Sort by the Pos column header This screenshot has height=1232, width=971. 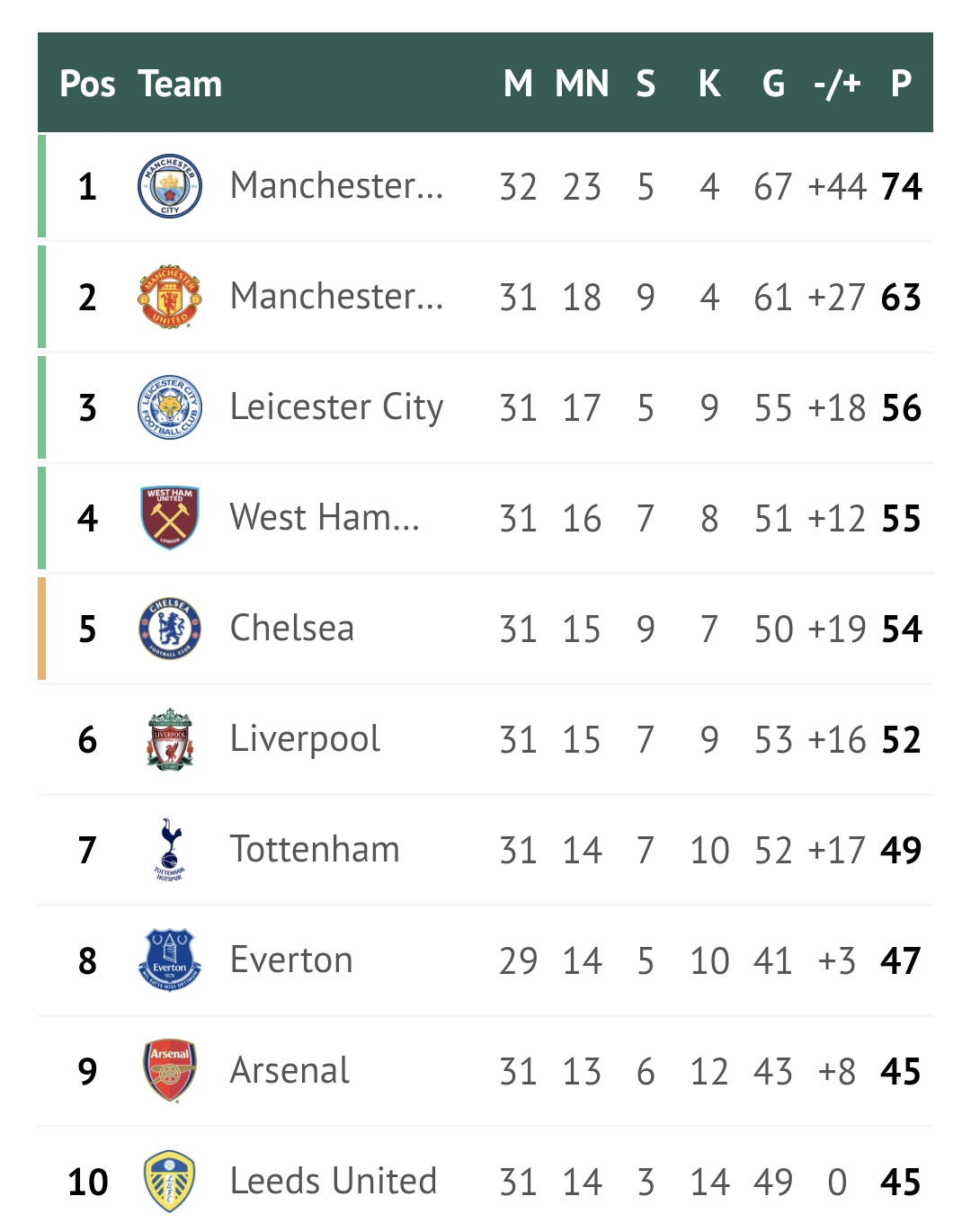[x=87, y=84]
